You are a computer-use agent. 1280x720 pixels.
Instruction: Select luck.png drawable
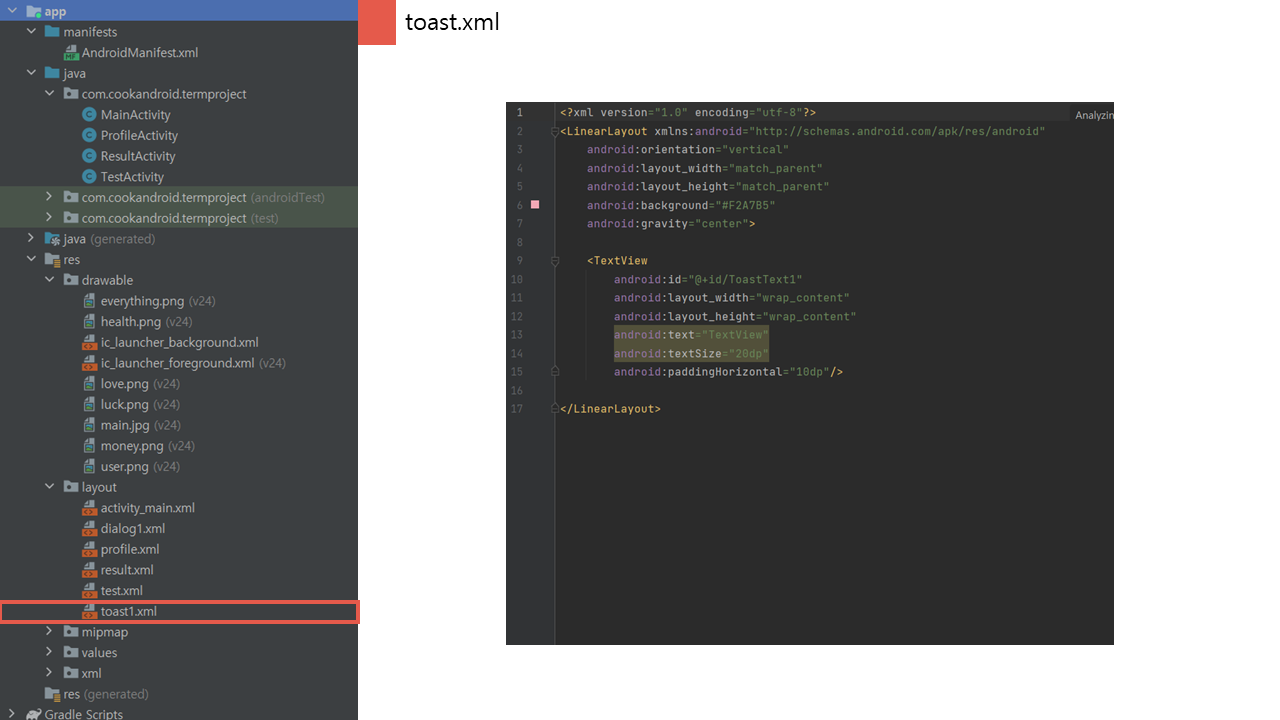[124, 404]
